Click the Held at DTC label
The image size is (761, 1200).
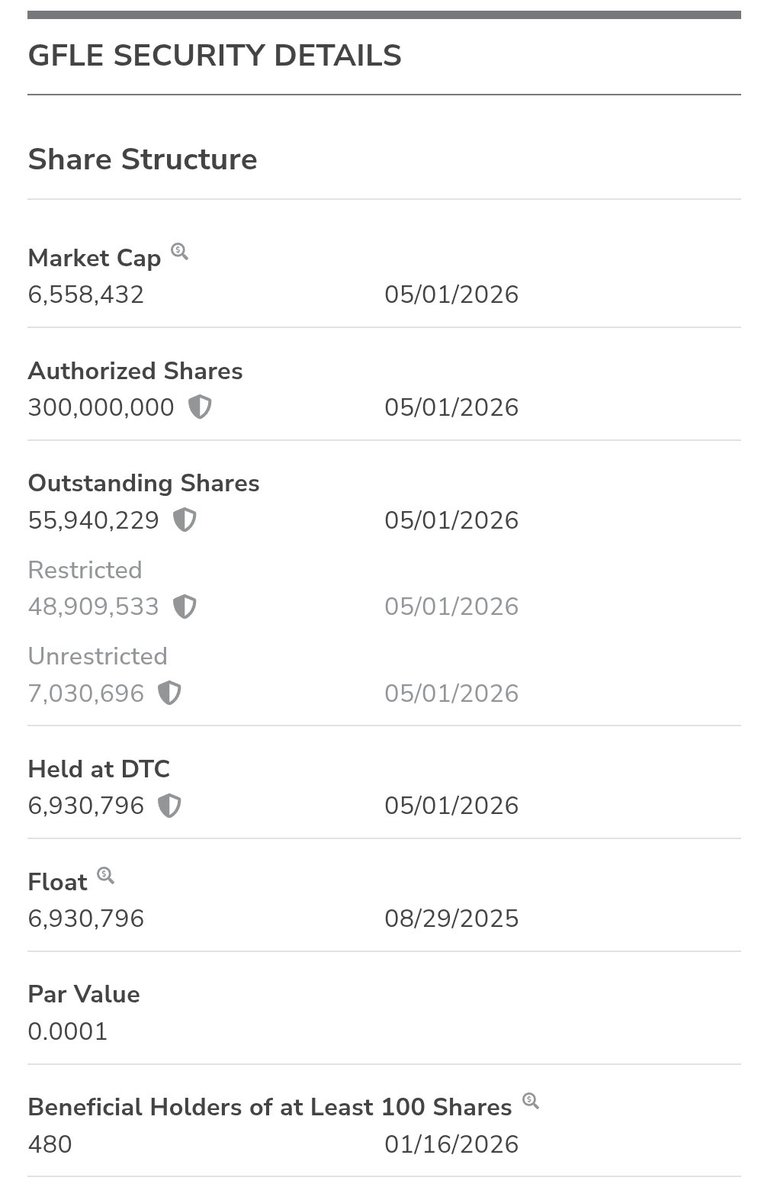99,769
